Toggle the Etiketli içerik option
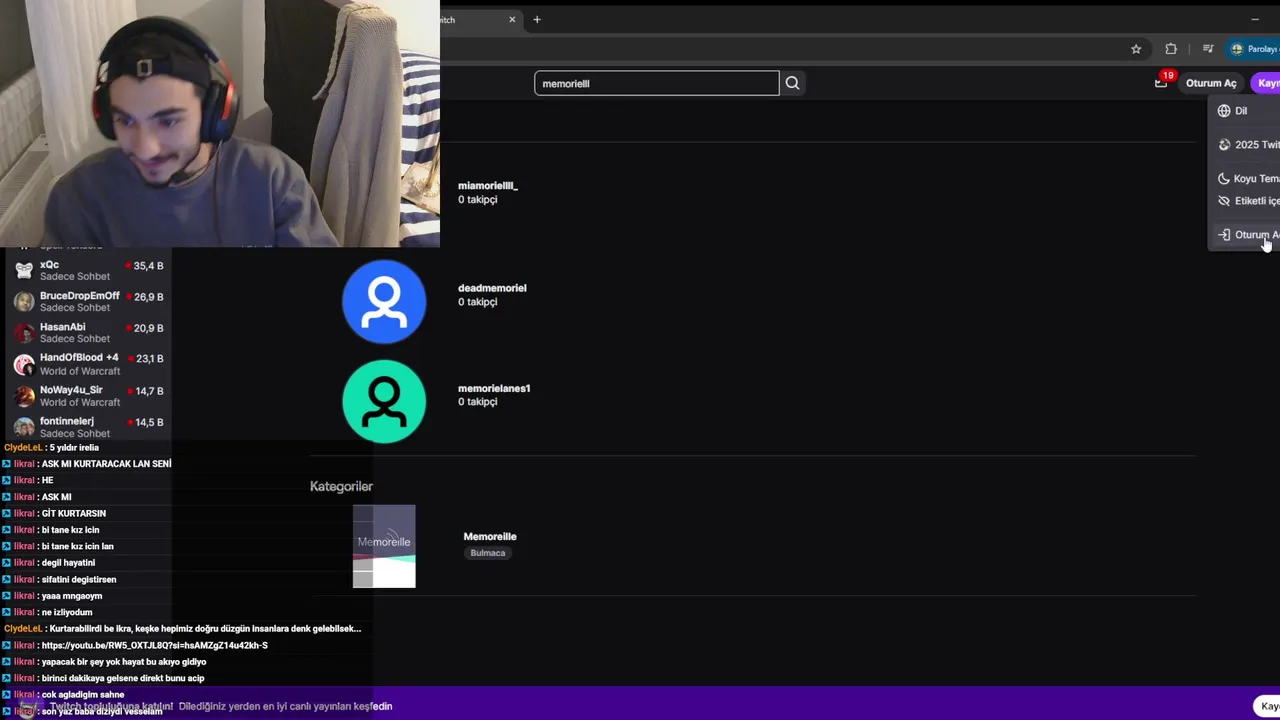 1246,201
